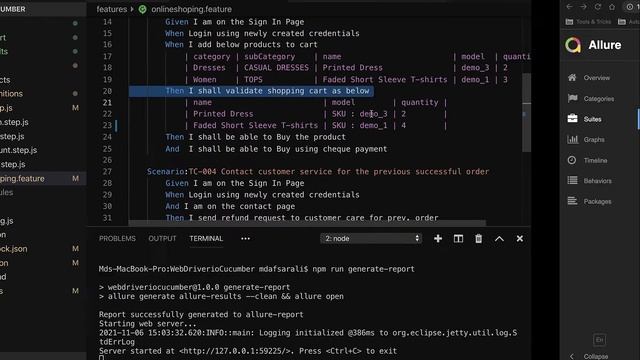Screen dimensions: 640x360
Task: Close the terminal panel
Action: (x=520, y=238)
